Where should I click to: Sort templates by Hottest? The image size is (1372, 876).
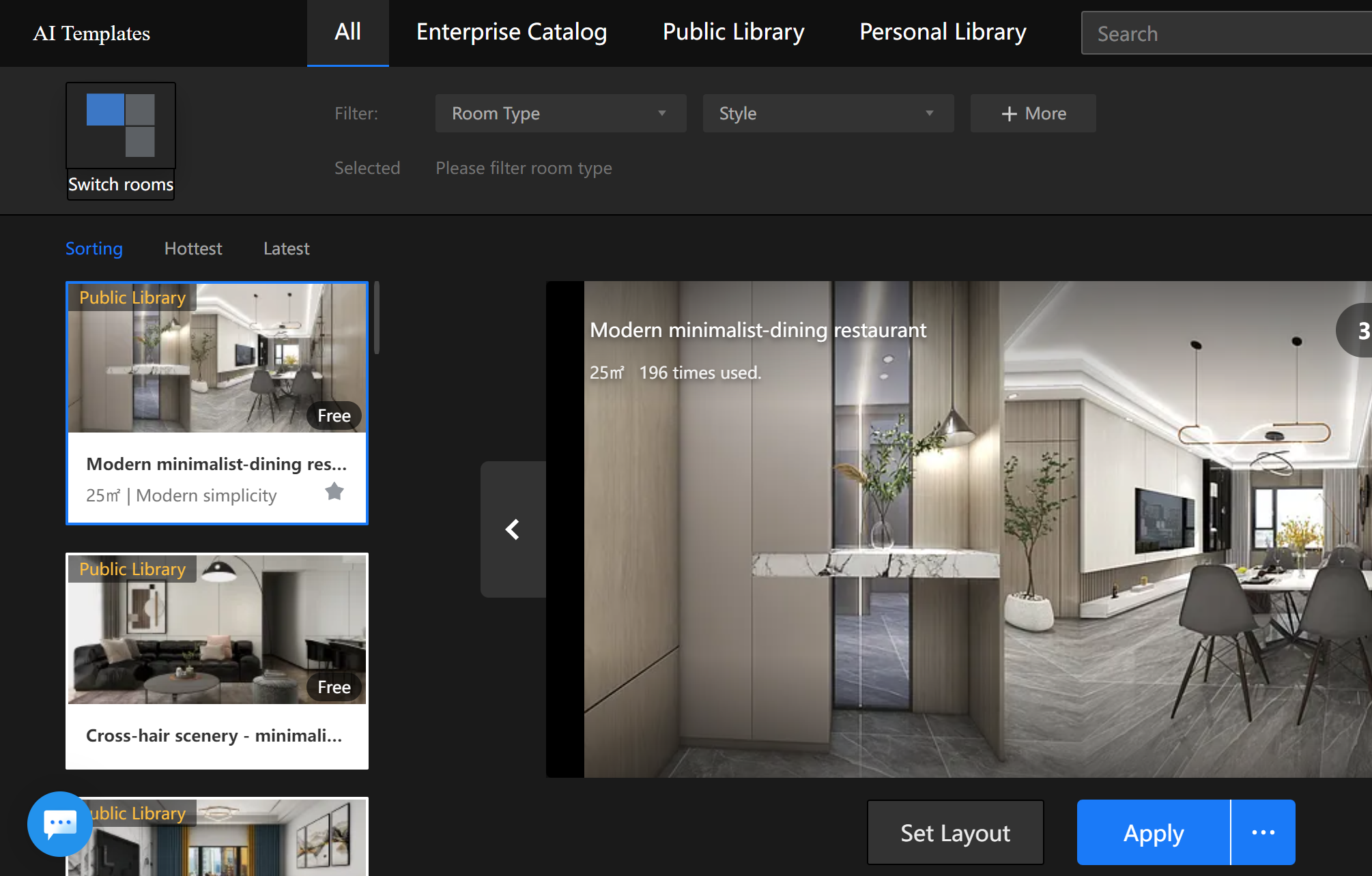(193, 248)
